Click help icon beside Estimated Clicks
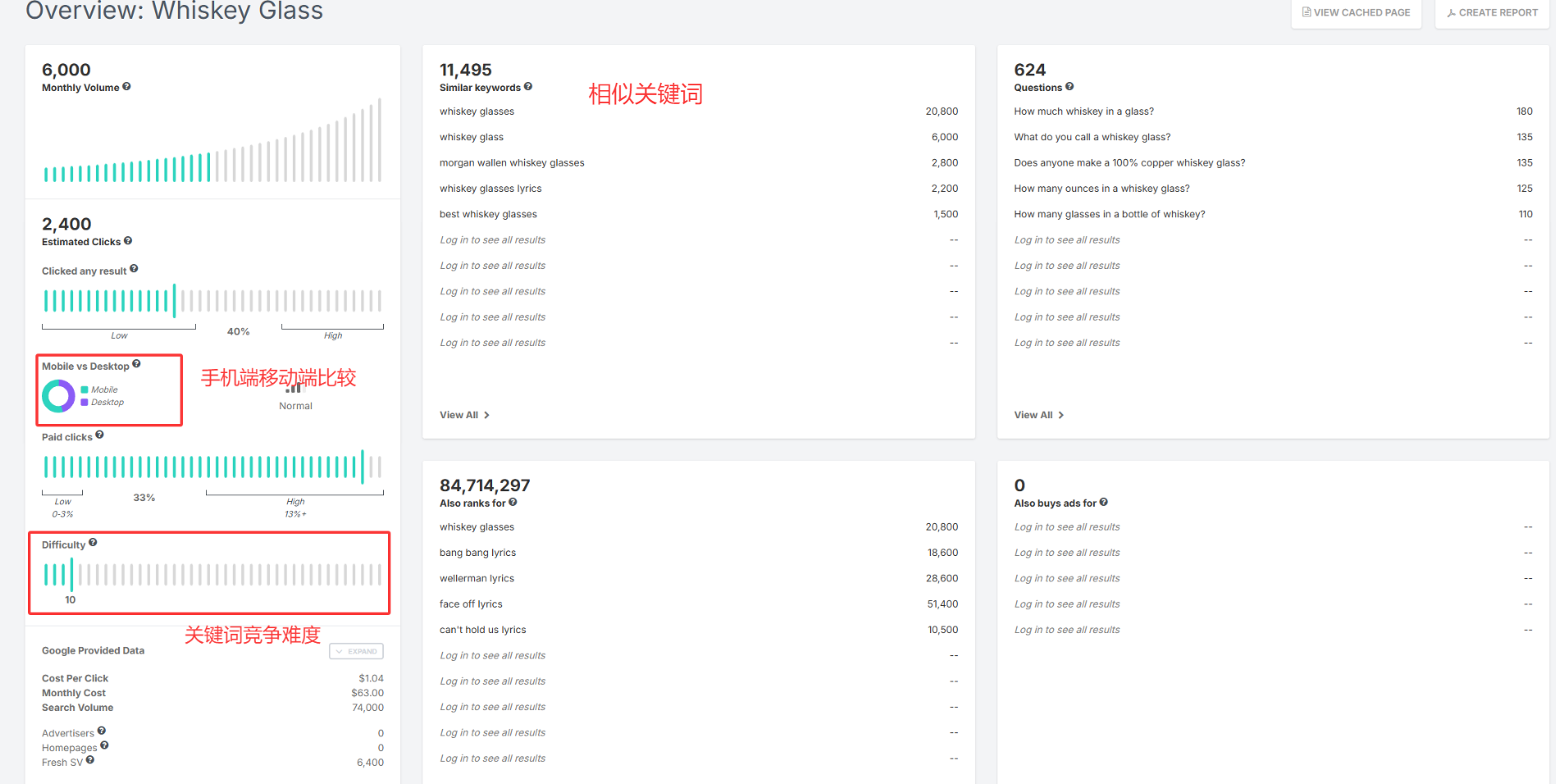The height and width of the screenshot is (784, 1556). click(128, 241)
